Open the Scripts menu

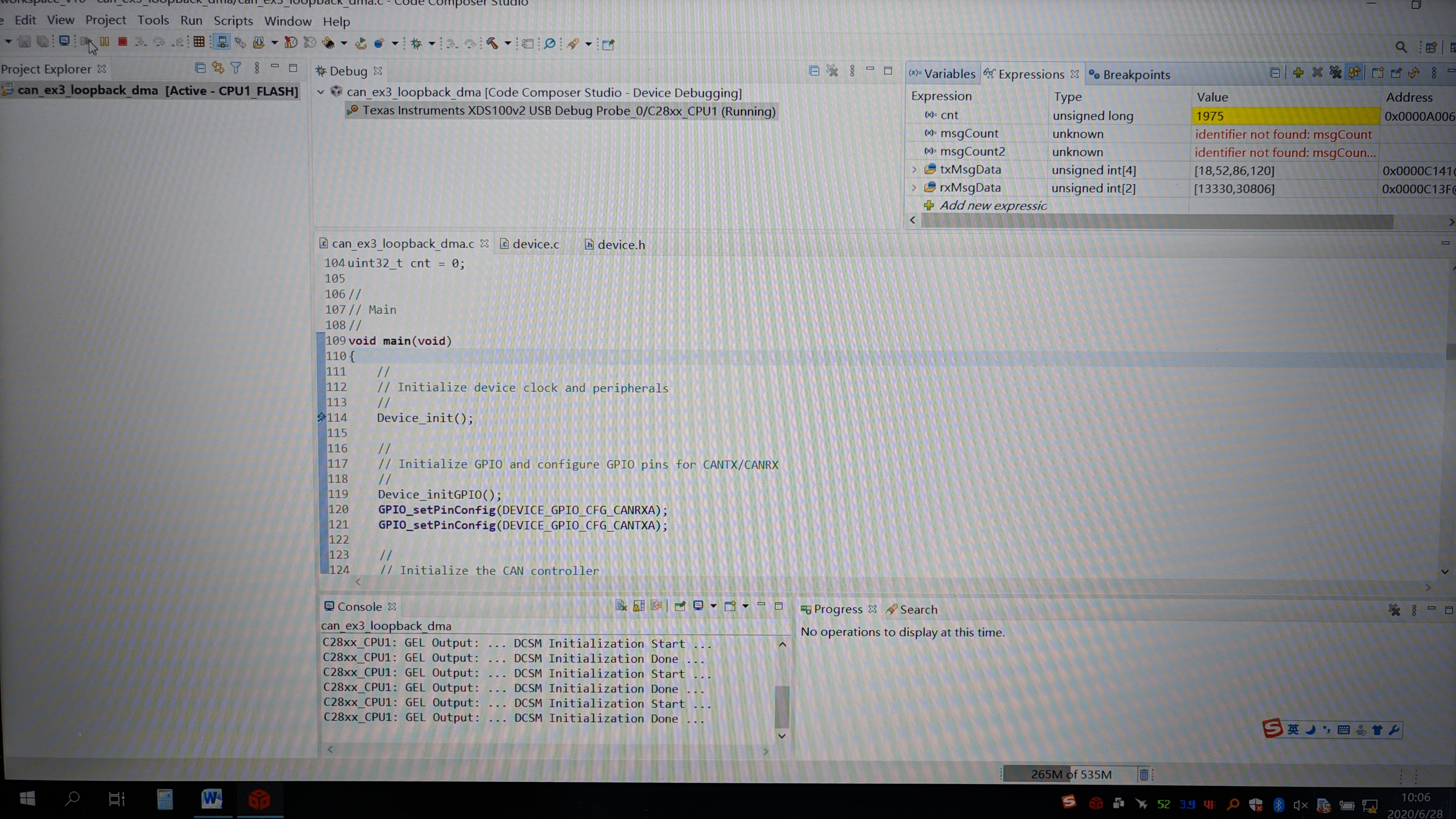click(x=233, y=21)
